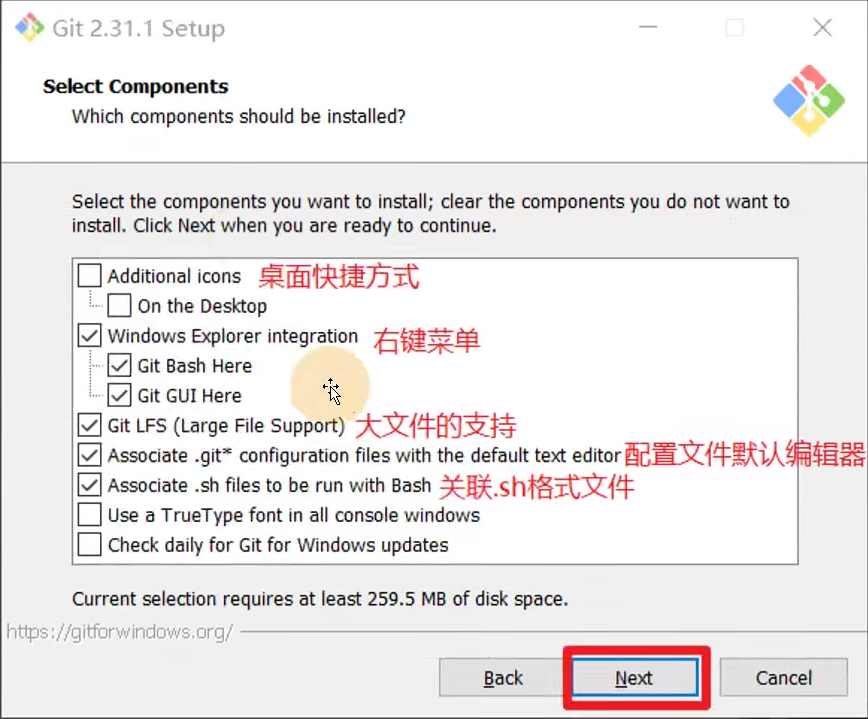Uncheck Windows Explorer integration

point(90,335)
